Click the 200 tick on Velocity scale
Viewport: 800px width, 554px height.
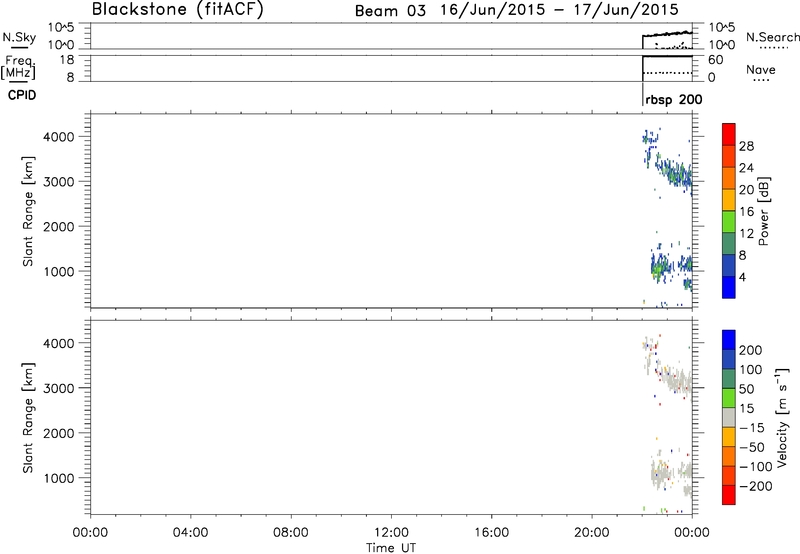[751, 350]
